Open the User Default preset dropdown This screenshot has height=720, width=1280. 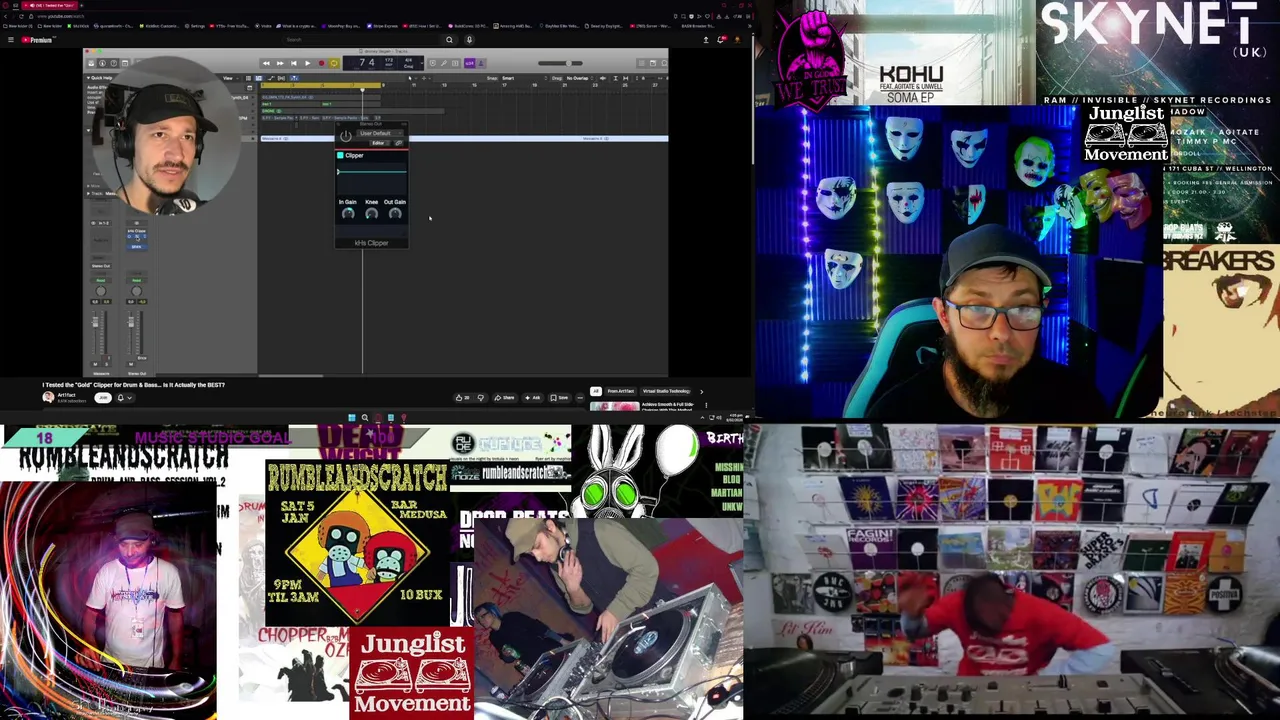point(380,133)
